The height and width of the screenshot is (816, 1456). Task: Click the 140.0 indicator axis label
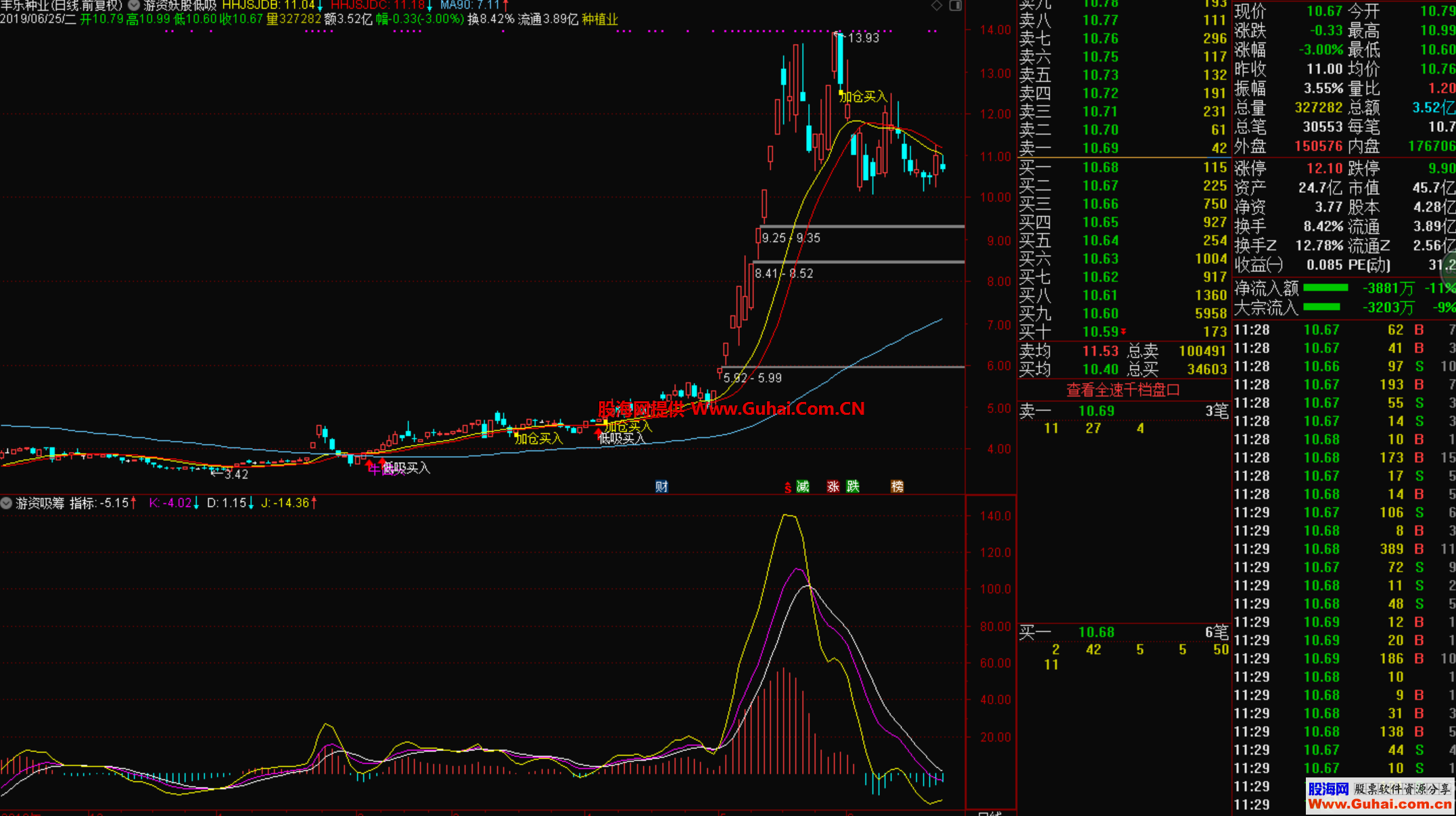[x=995, y=516]
